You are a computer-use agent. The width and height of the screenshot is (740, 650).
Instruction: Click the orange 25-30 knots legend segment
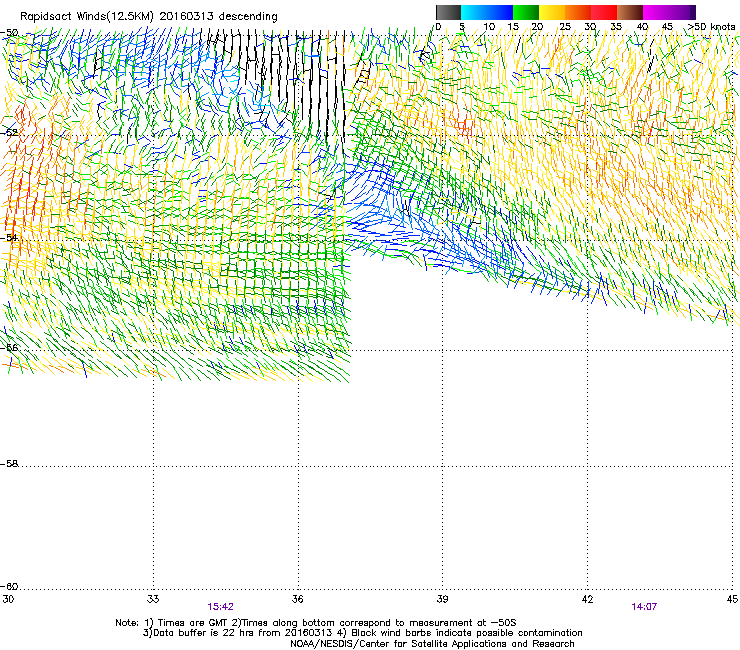578,12
